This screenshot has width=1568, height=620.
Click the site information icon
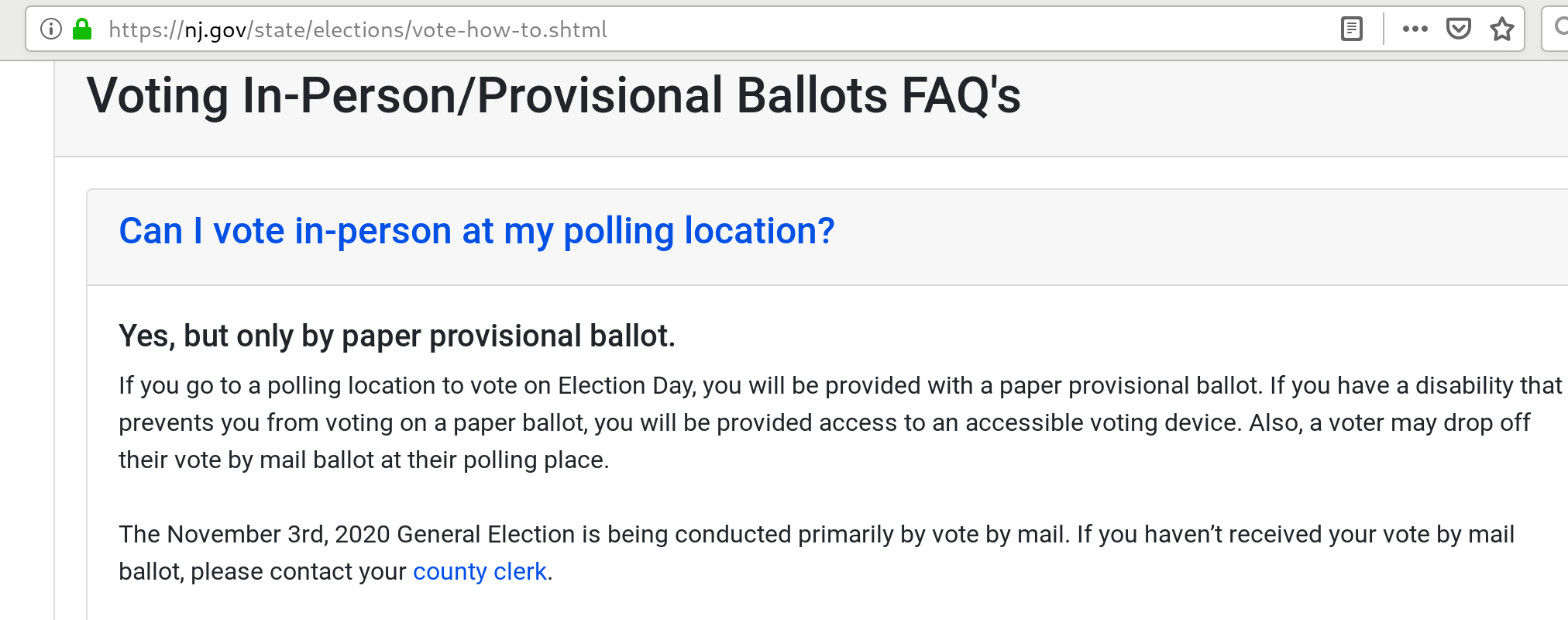[x=50, y=29]
